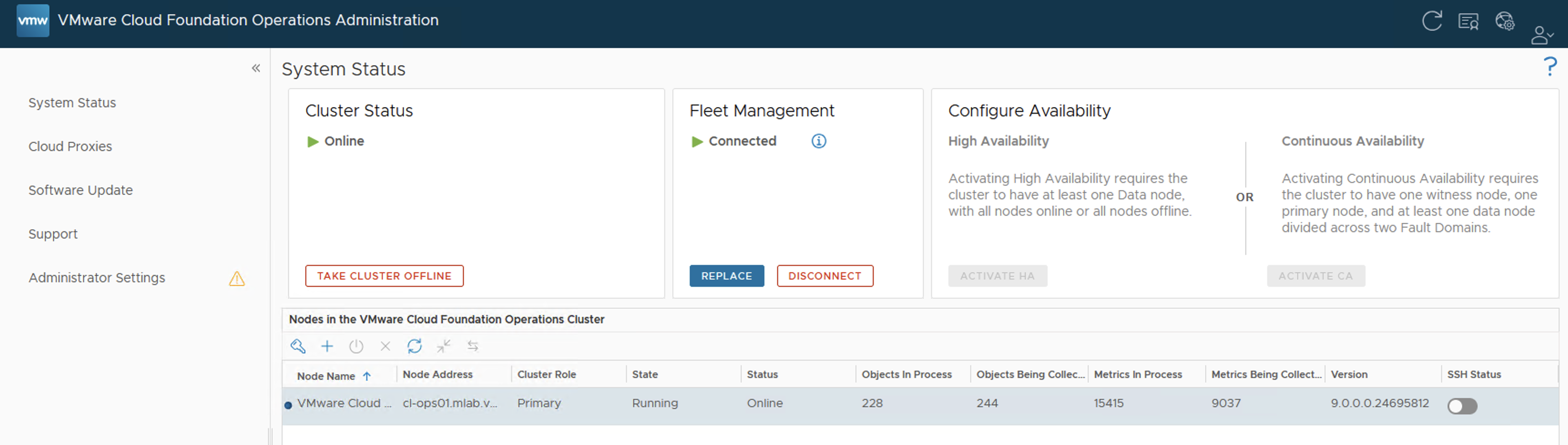Go to Software Update page

(80, 190)
